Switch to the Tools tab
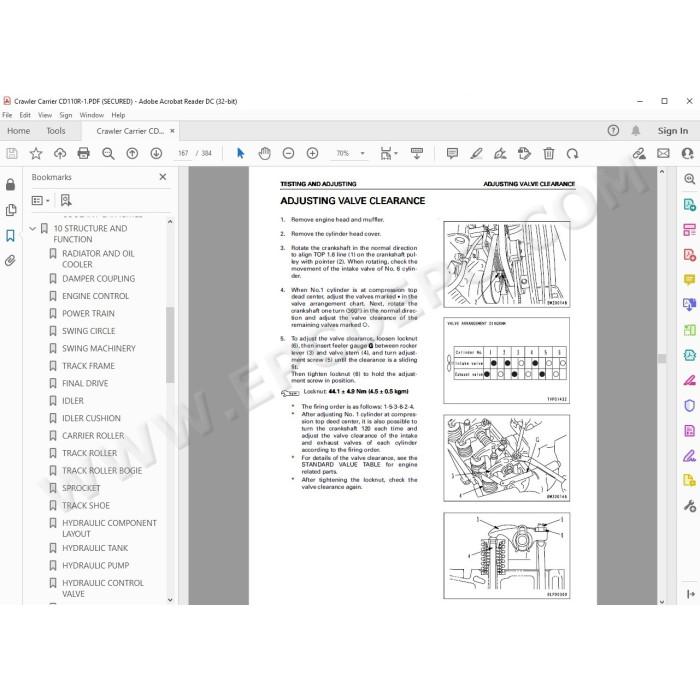The image size is (700, 700). pyautogui.click(x=56, y=131)
